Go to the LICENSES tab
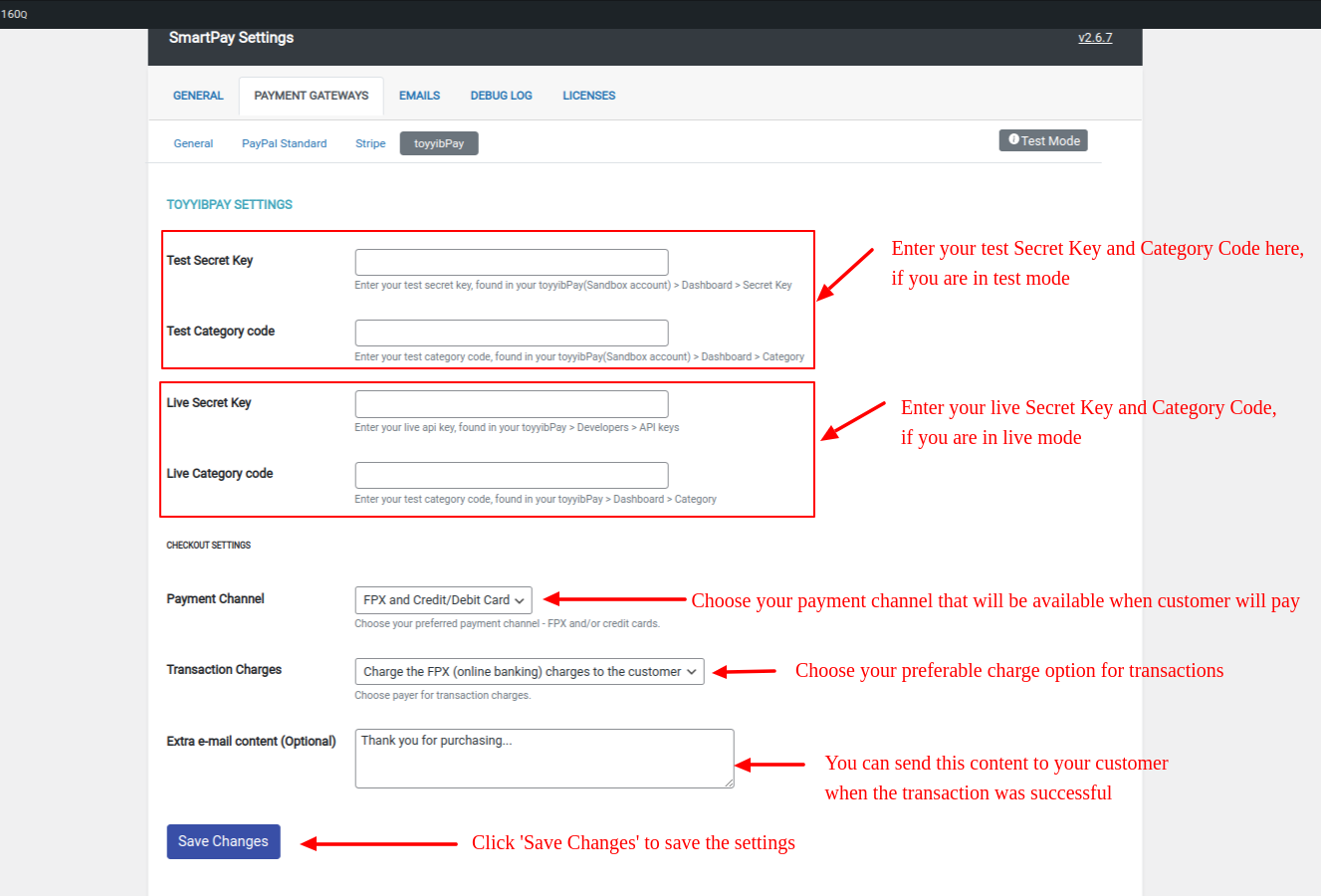 click(588, 96)
